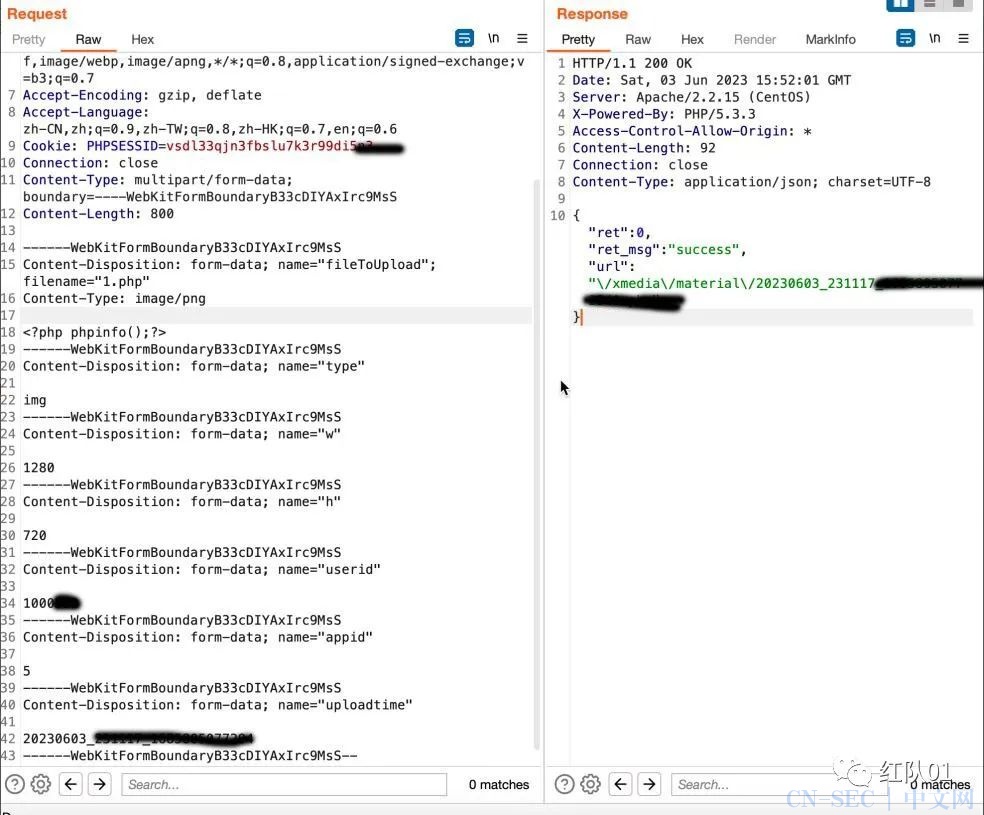Viewport: 984px width, 815px height.
Task: Toggle show non-printable chars in Response pane
Action: (934, 39)
